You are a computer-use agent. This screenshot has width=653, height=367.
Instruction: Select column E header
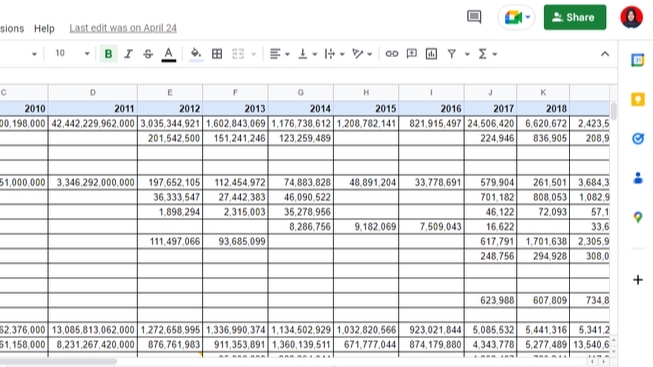tap(170, 92)
